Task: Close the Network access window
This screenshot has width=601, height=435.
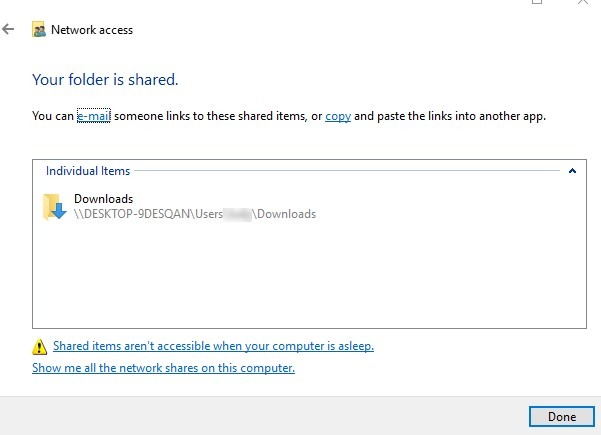Action: tap(582, 3)
